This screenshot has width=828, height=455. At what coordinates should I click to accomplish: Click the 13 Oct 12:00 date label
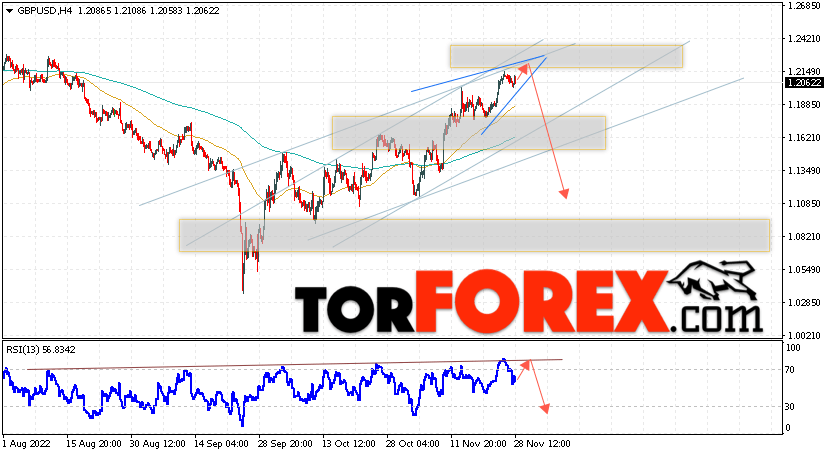tap(350, 444)
